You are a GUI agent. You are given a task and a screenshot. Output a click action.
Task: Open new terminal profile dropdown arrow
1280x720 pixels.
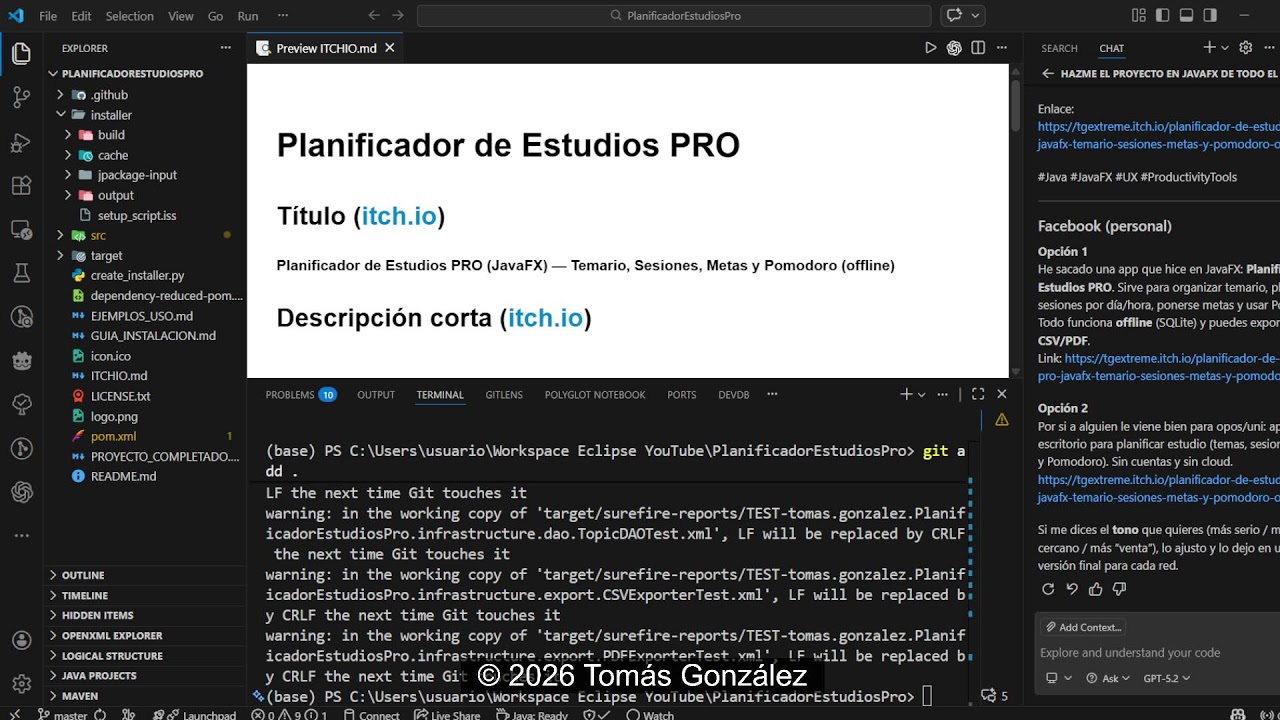(922, 395)
